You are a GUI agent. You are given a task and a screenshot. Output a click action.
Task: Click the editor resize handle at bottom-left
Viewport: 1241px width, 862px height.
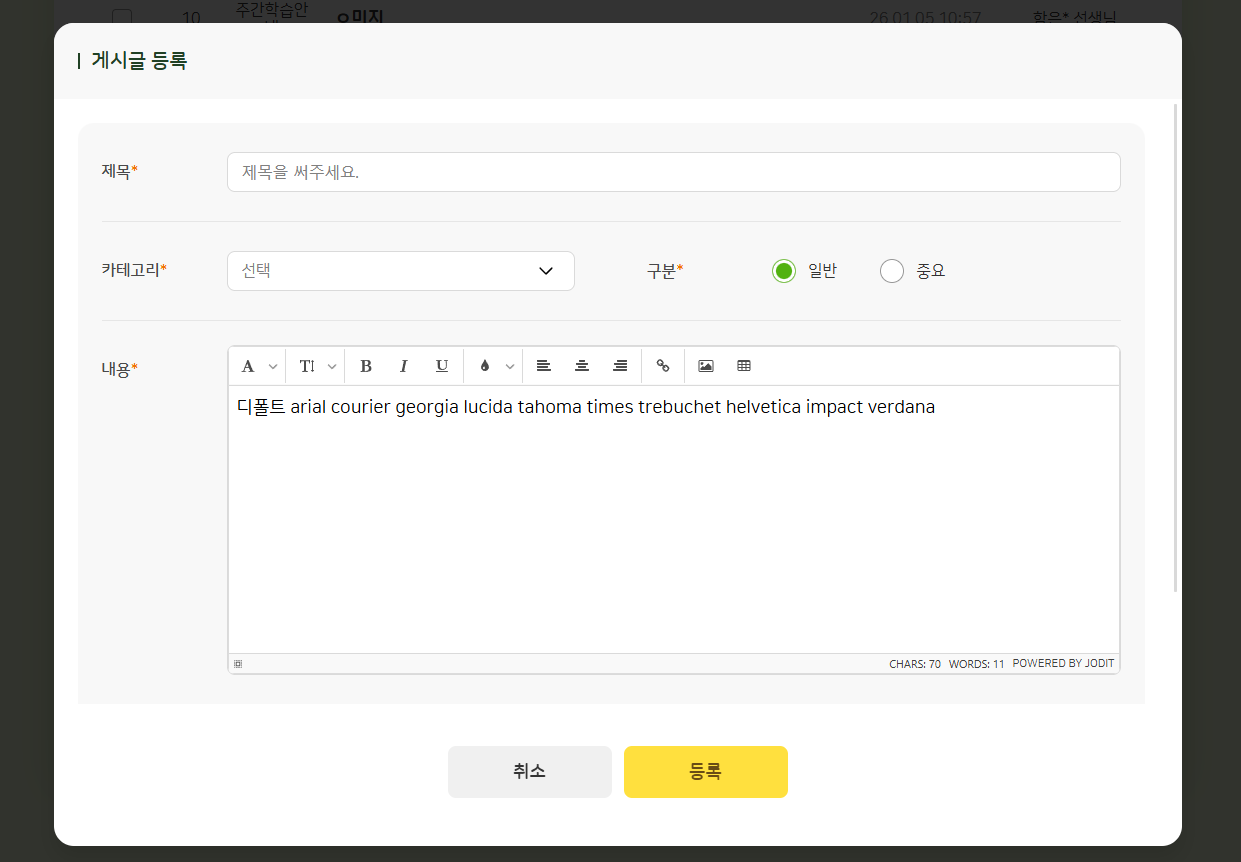pos(238,664)
